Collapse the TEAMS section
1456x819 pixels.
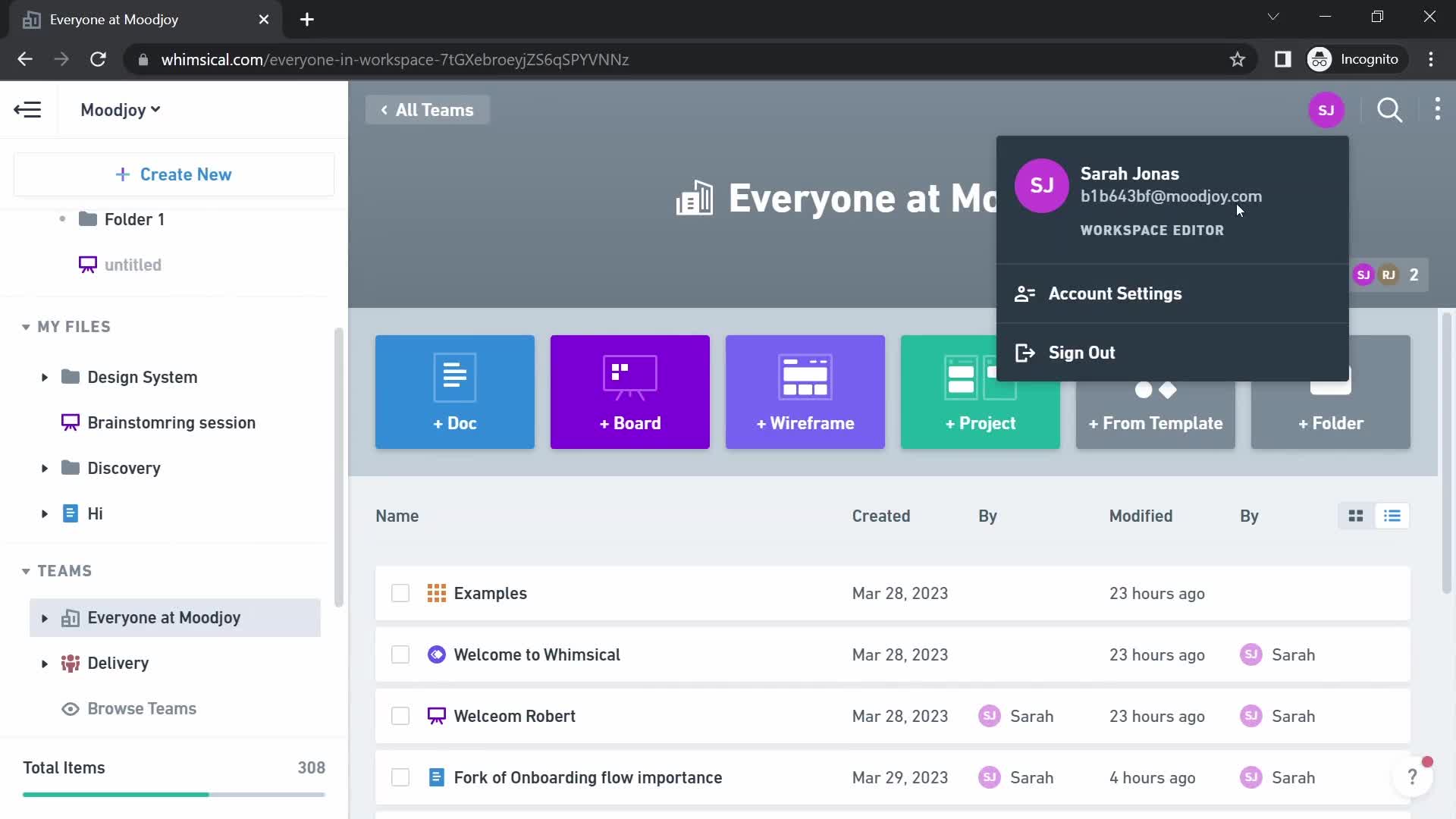pos(26,571)
